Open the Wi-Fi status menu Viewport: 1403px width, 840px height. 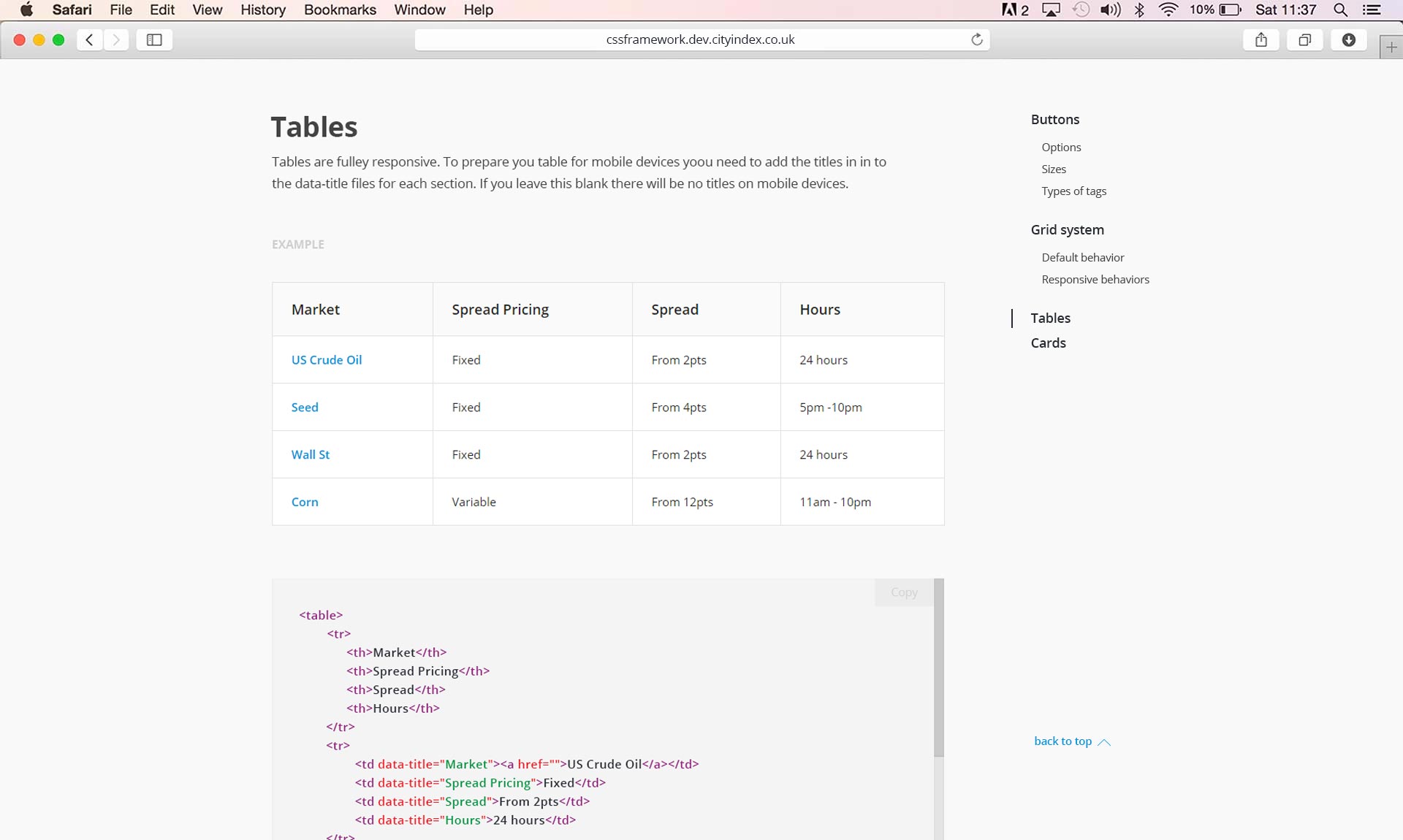coord(1168,9)
